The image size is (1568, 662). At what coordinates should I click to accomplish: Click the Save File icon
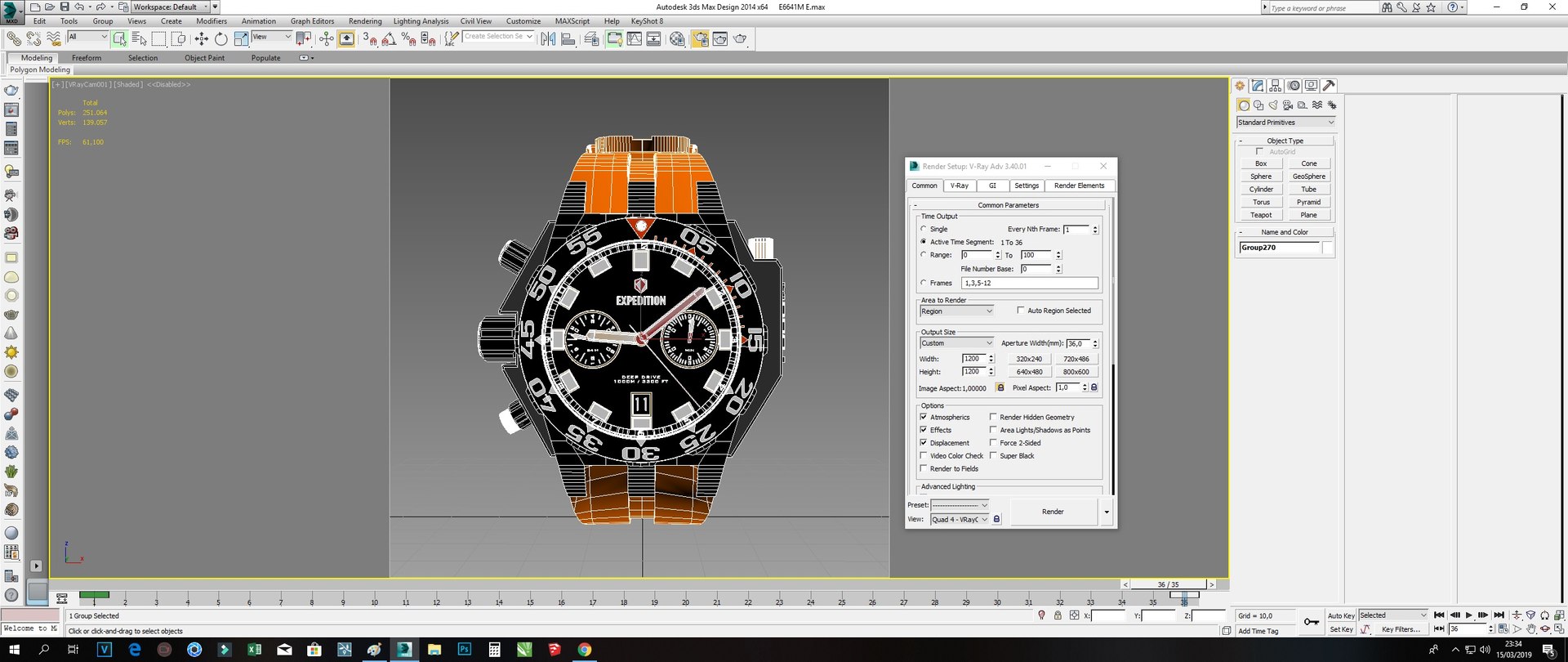[65, 7]
